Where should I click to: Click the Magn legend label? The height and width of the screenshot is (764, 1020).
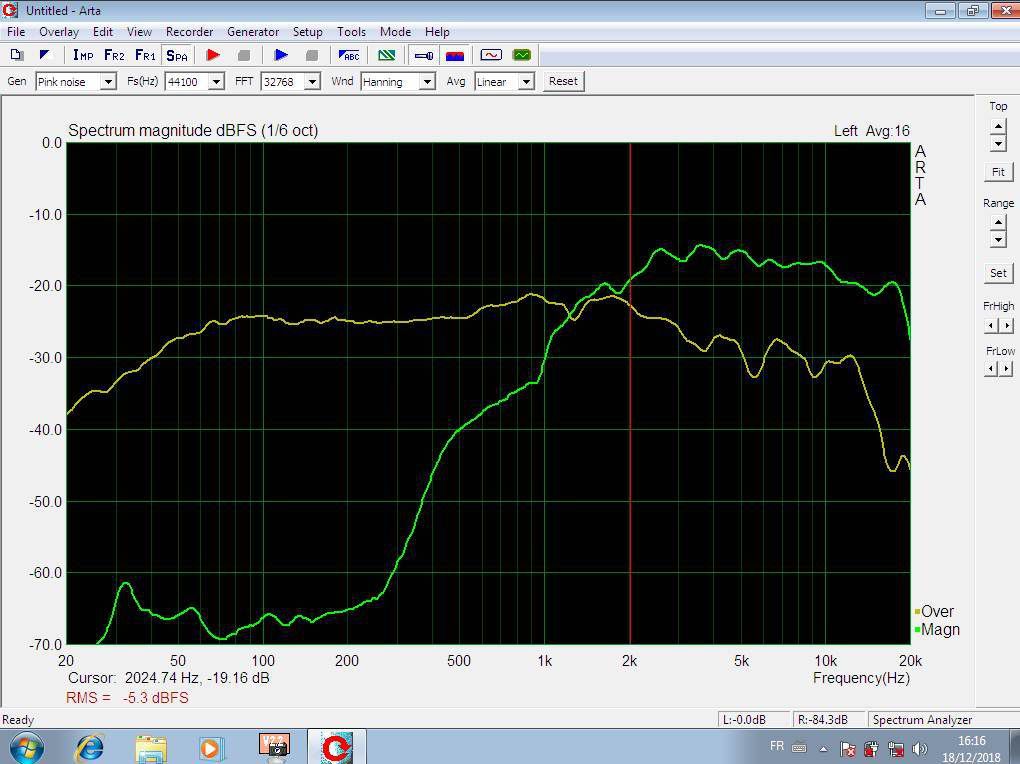coord(941,630)
